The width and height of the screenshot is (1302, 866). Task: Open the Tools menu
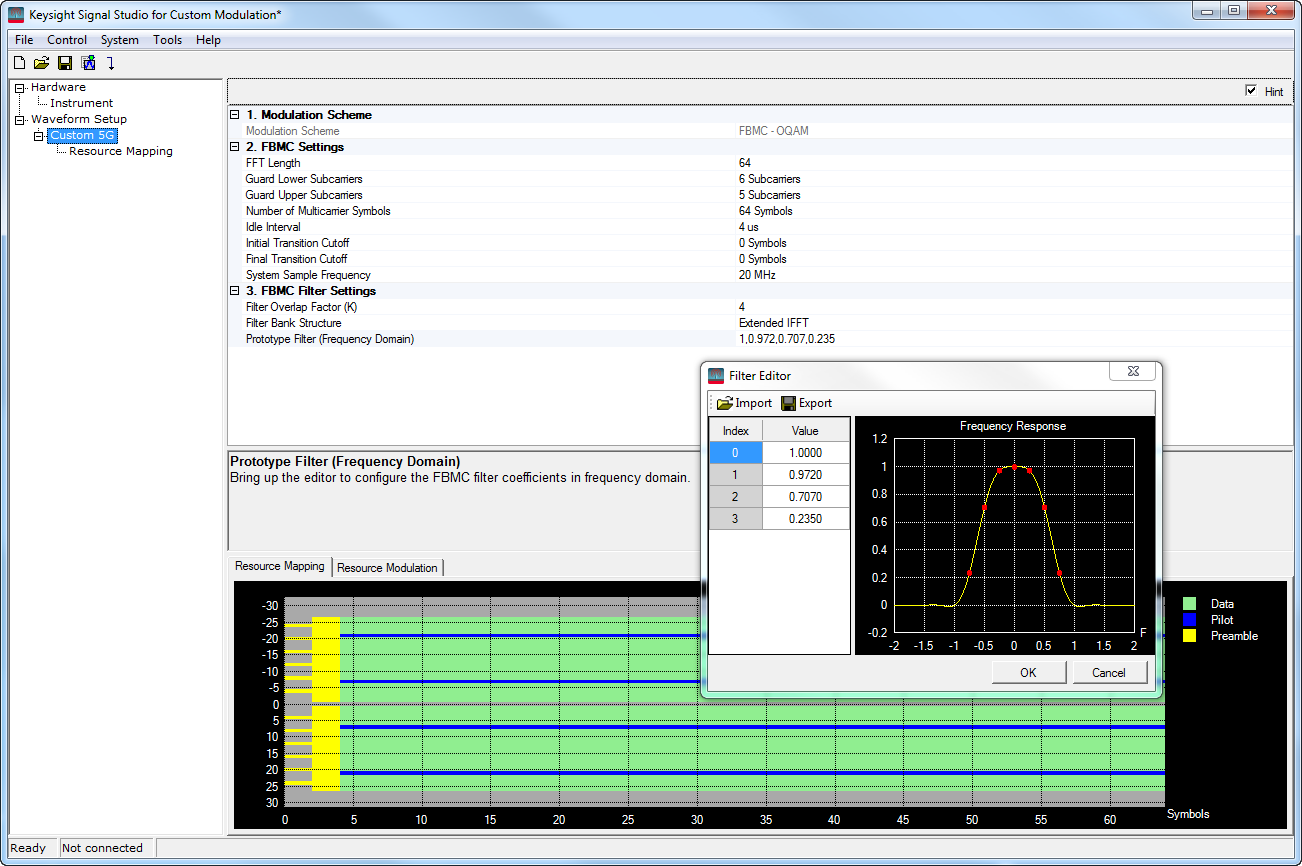click(167, 40)
